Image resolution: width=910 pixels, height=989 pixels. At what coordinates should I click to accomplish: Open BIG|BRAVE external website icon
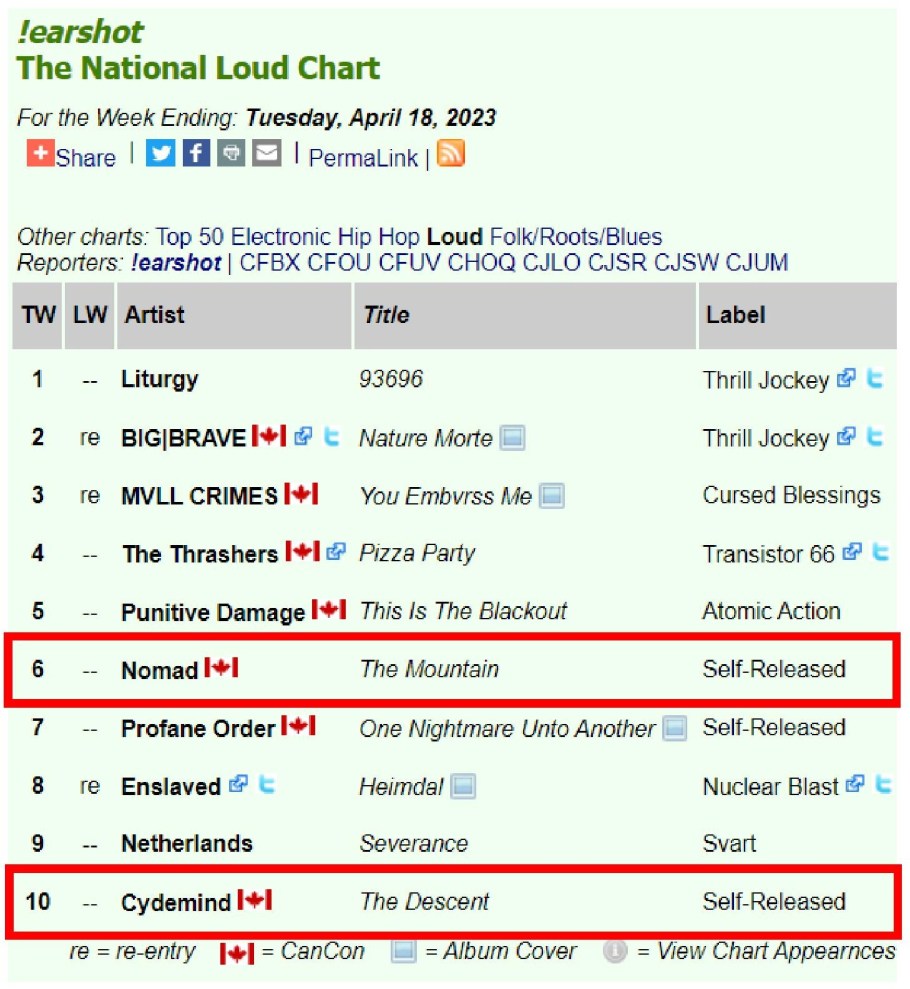pos(304,437)
